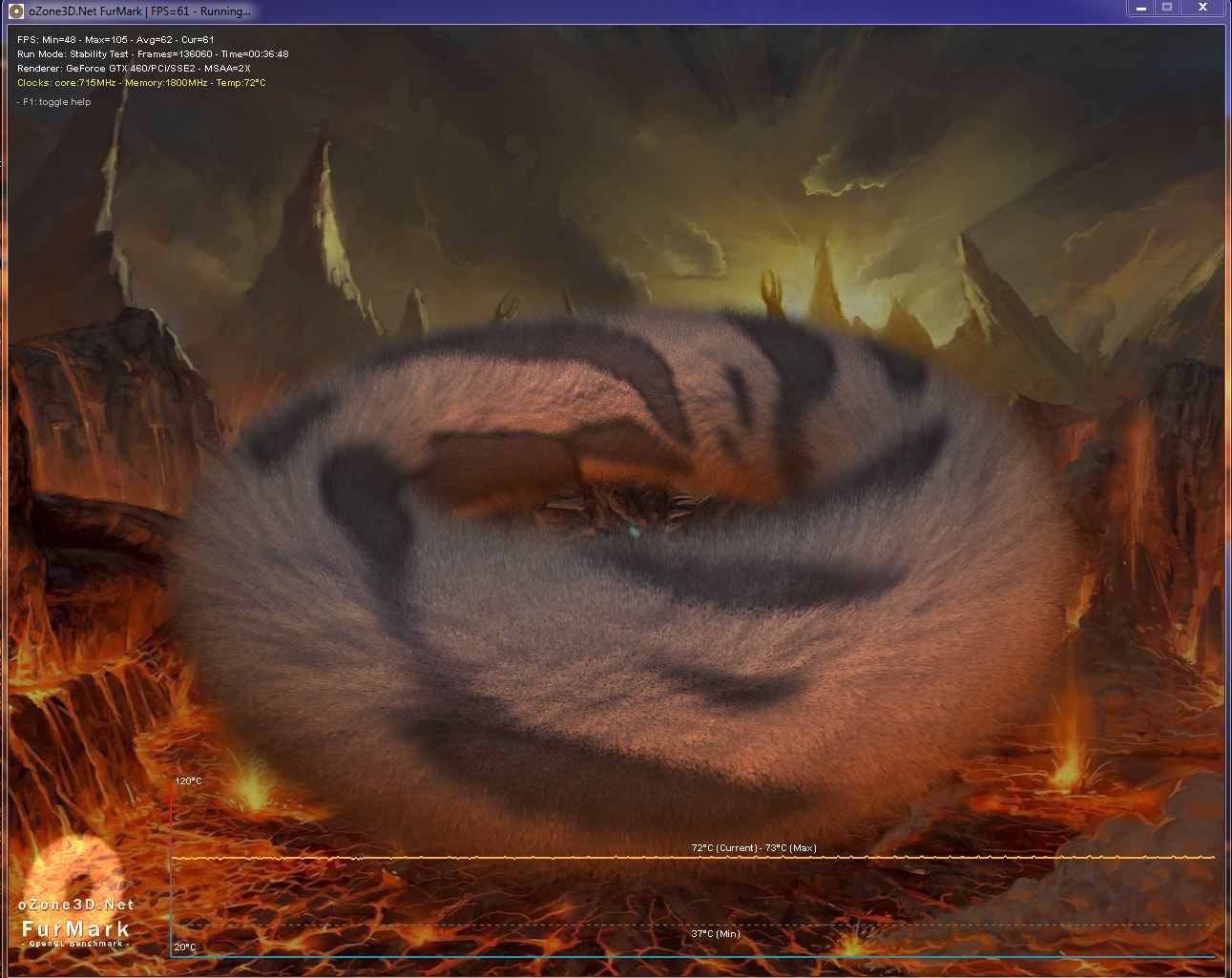
Task: Click the 'Renderer: GeForce GTX 460' line
Action: [x=134, y=69]
